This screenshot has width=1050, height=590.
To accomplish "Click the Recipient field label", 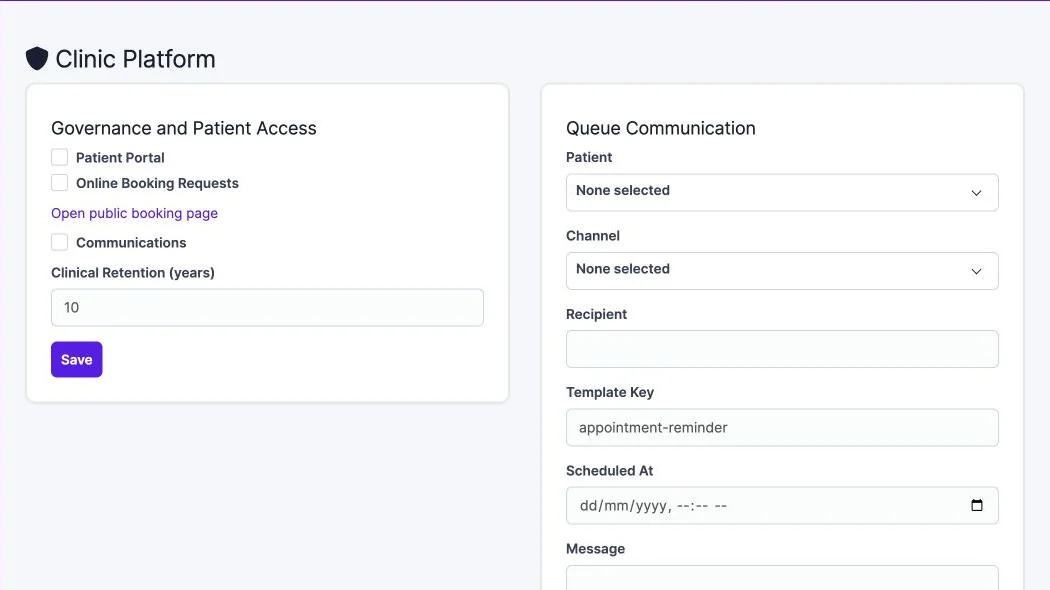I will point(596,314).
